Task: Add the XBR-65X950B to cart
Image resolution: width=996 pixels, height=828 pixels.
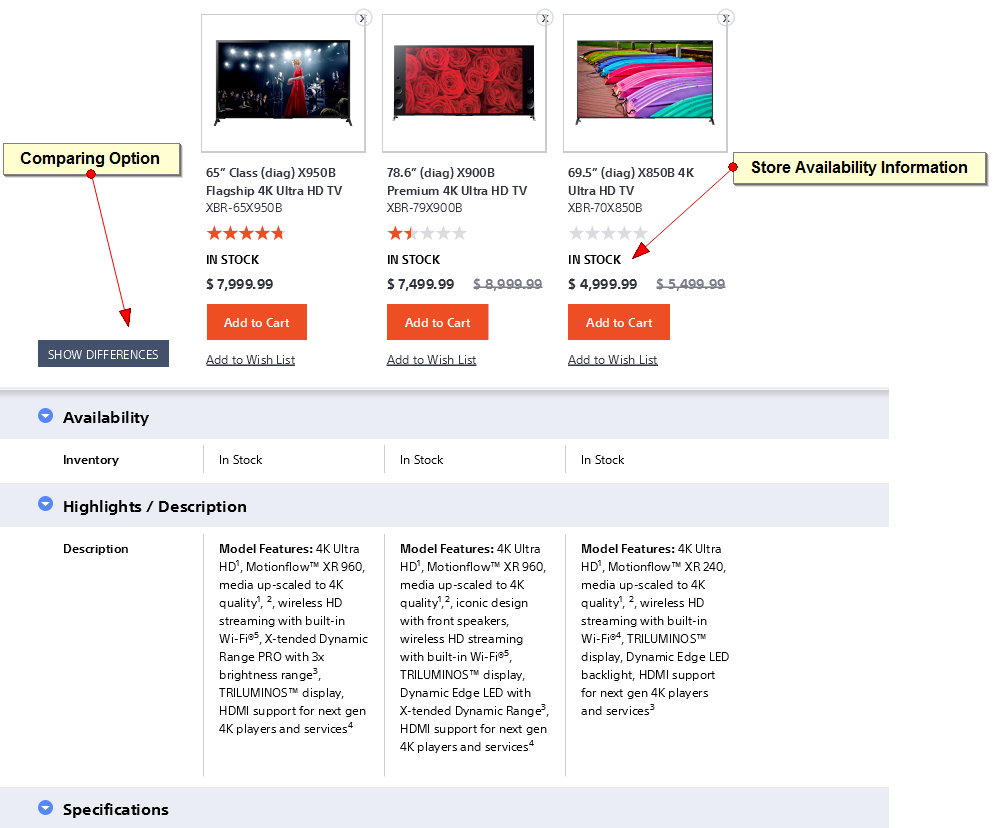Action: coord(257,322)
